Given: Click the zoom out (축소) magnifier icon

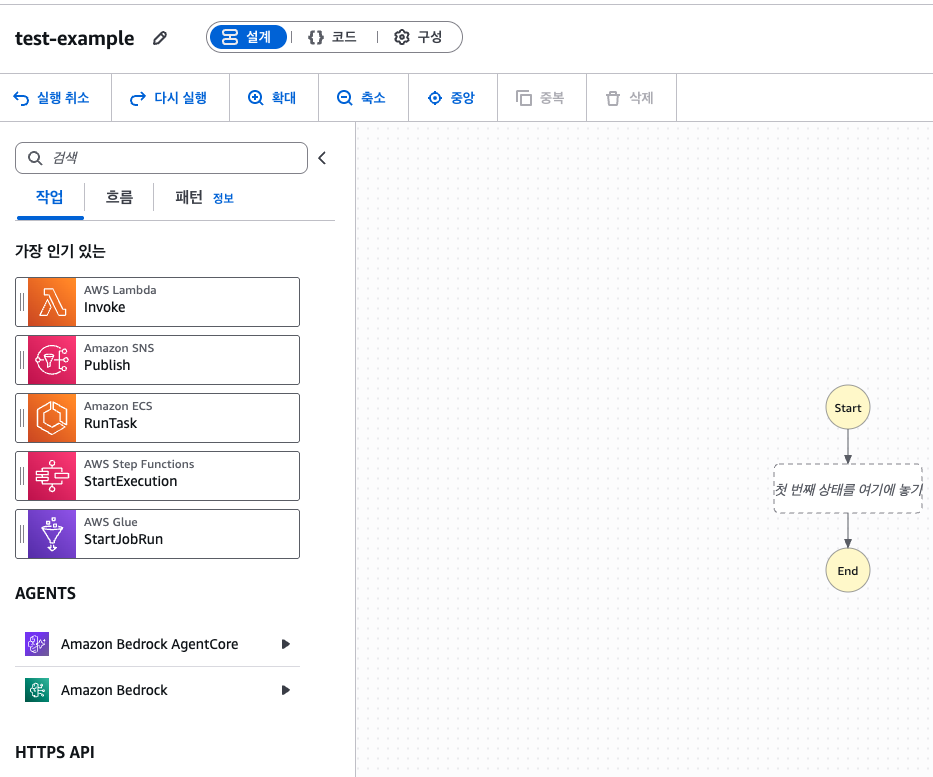Looking at the screenshot, I should [x=345, y=98].
